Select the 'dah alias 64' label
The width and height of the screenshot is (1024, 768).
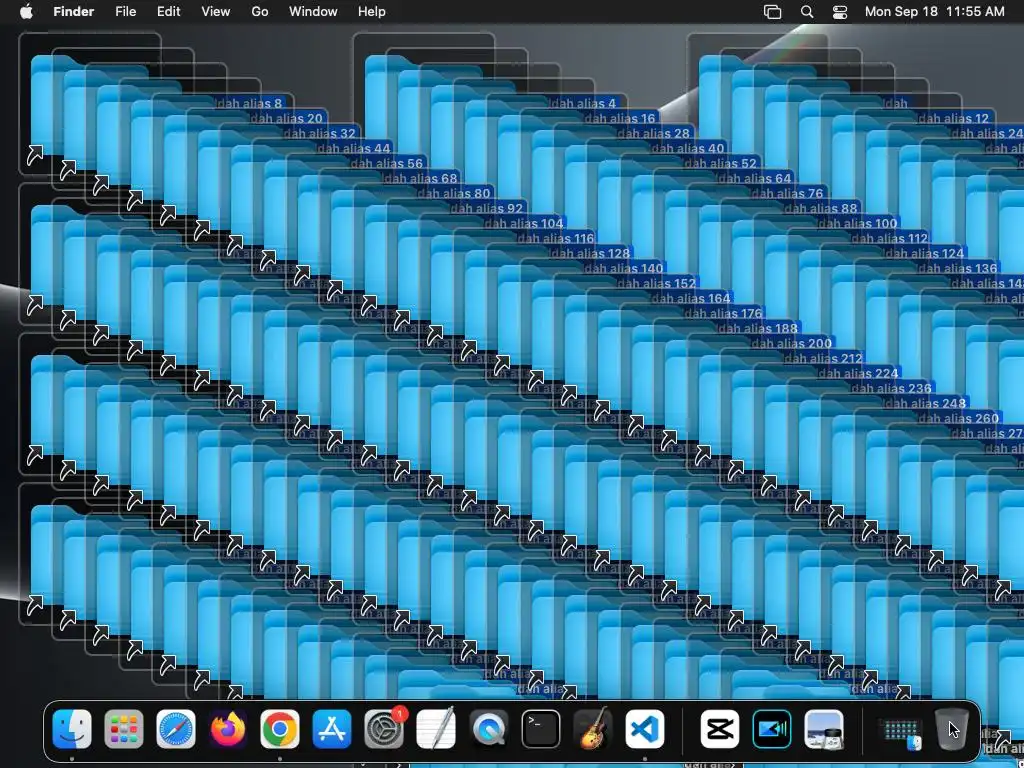click(756, 178)
